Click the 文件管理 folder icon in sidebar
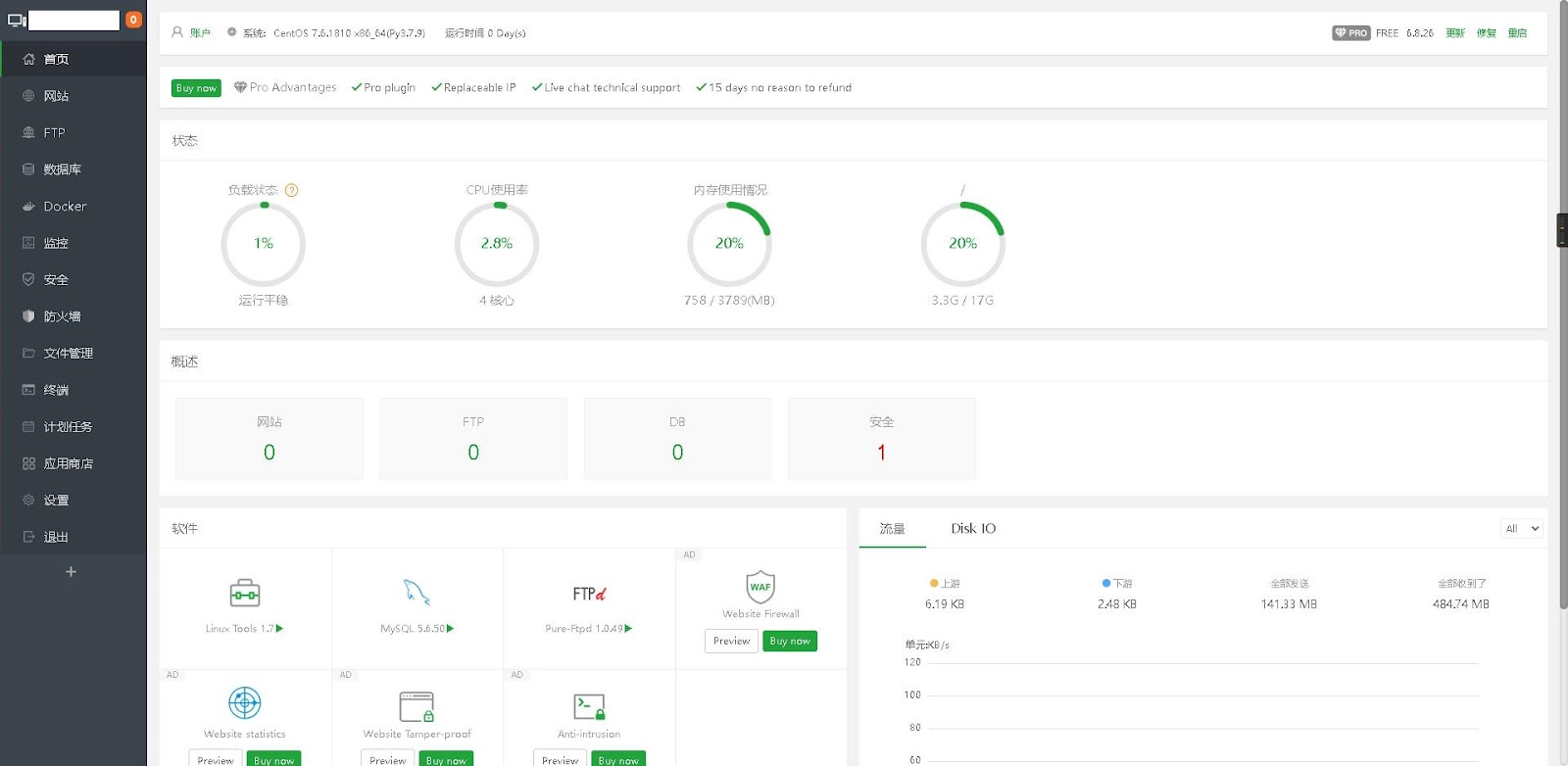This screenshot has width=1568, height=766. point(28,353)
